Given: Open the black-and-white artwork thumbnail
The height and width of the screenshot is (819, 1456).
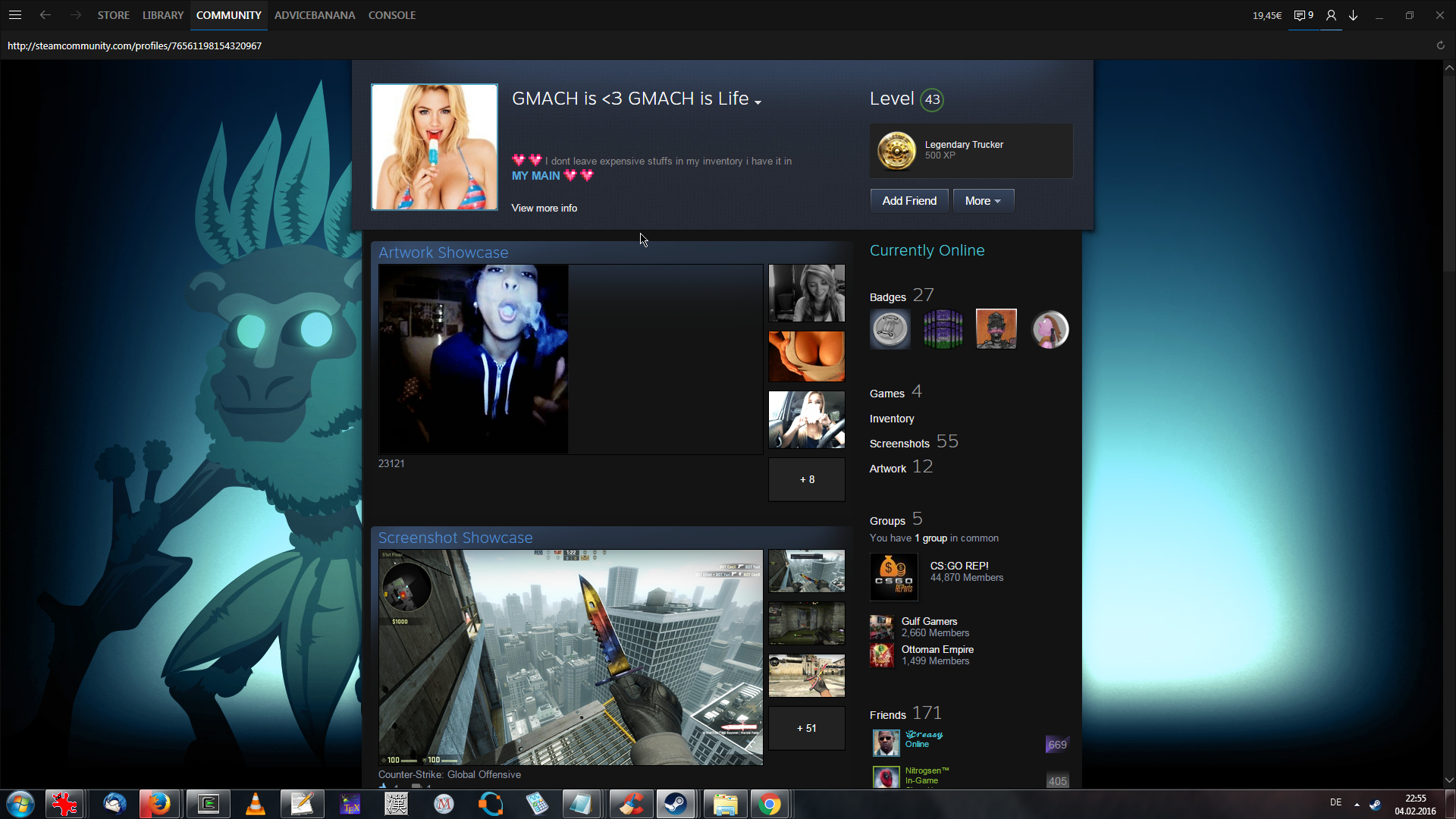Looking at the screenshot, I should coord(807,293).
